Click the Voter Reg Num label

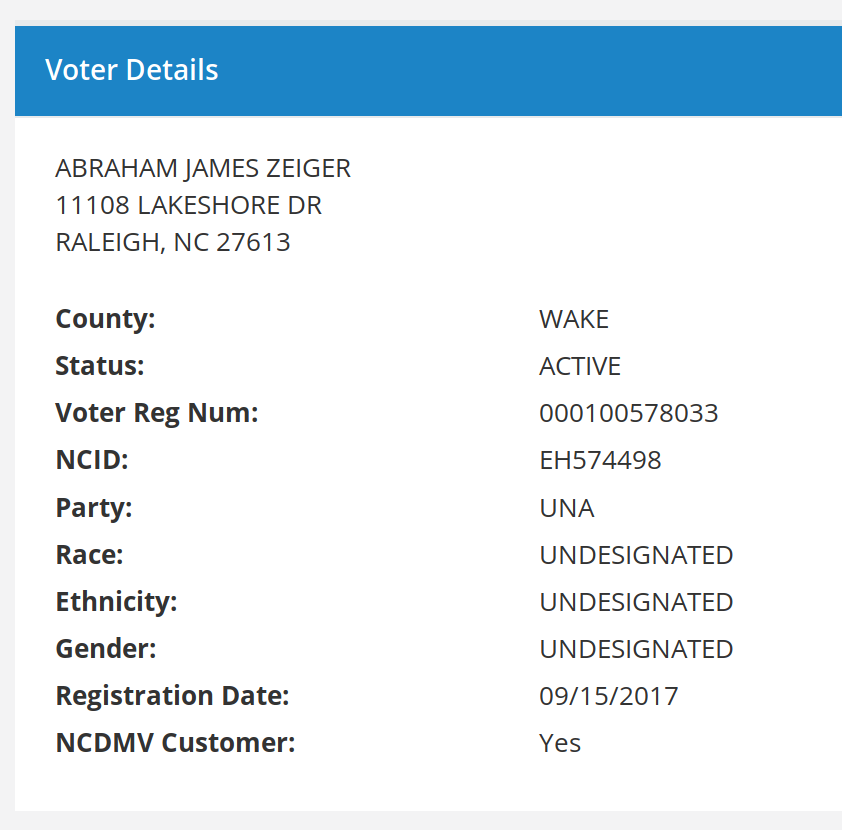[x=157, y=413]
